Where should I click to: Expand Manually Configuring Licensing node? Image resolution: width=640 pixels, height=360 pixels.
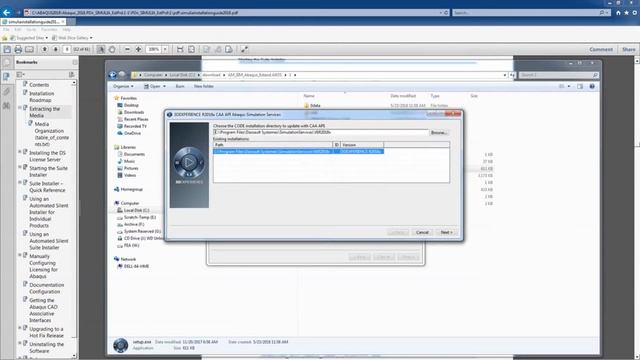[20, 255]
